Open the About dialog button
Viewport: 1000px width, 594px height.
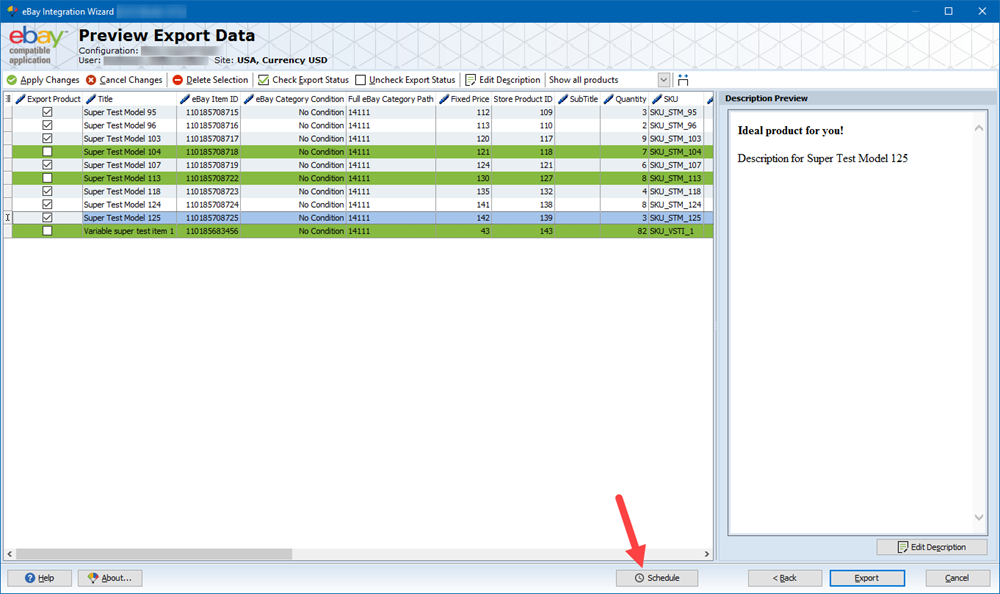(110, 578)
